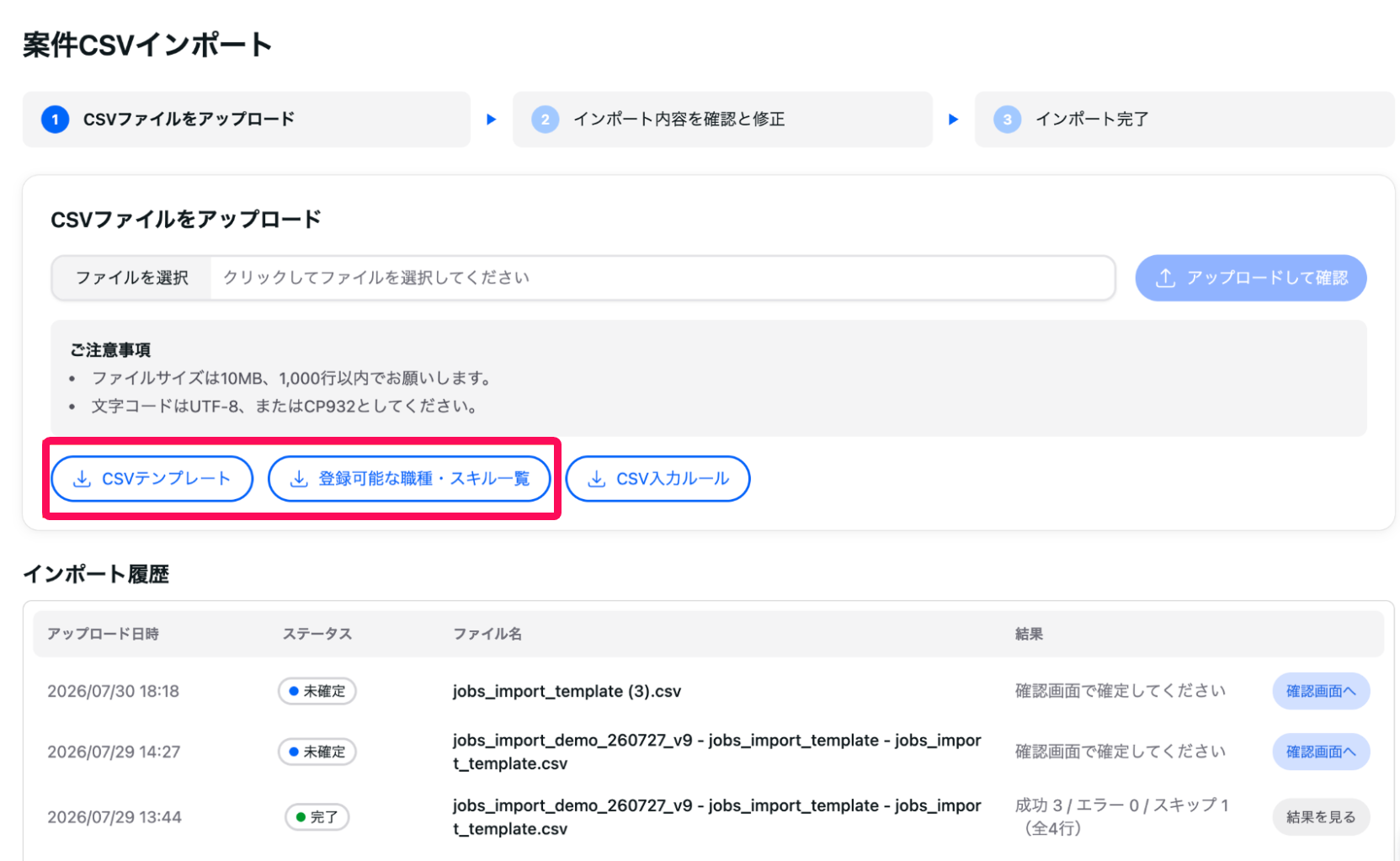
Task: Click result text in jobs_import_template (3).csv row
Action: point(1121,691)
